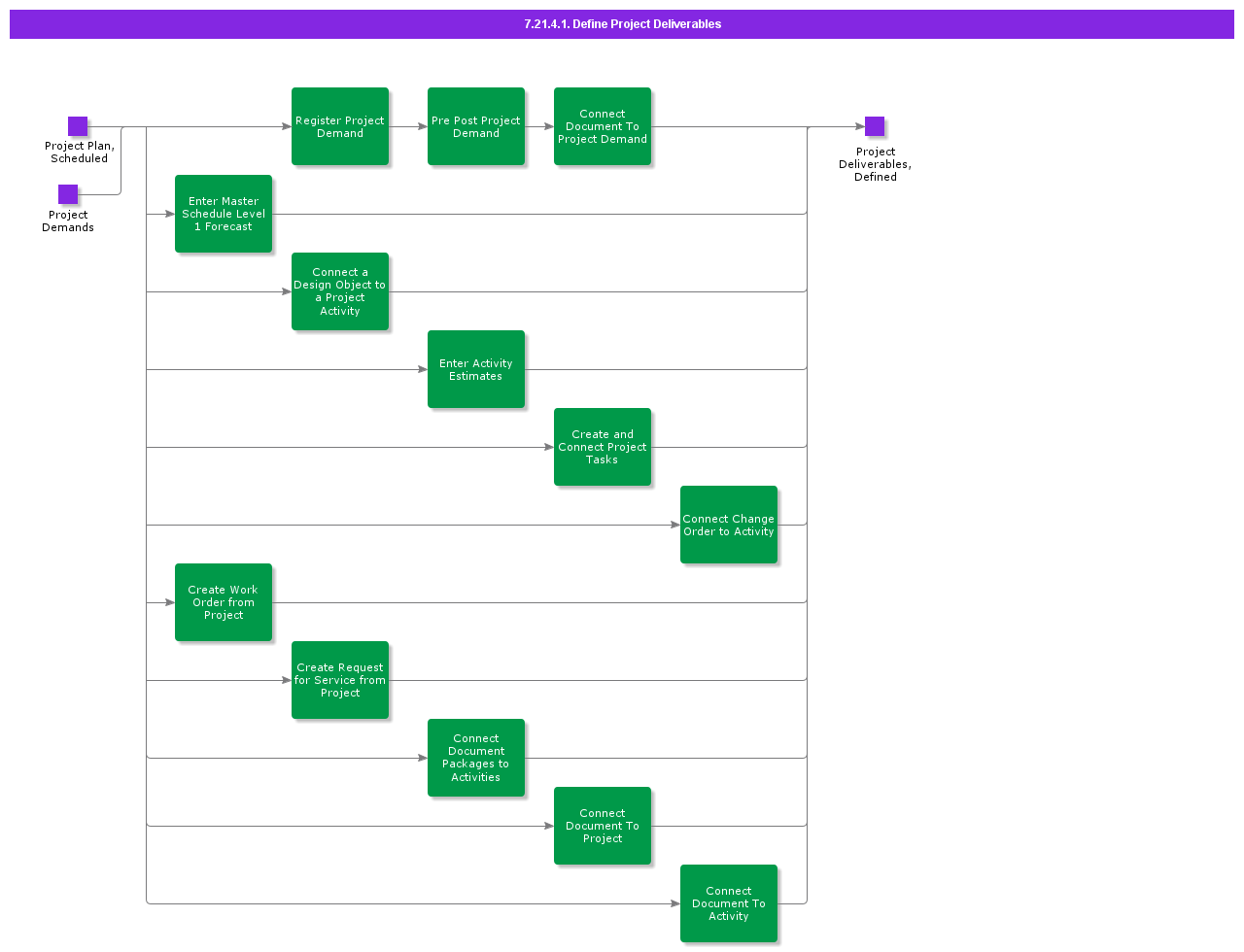Select Connect a Design Object to a Project Activity
Screen dimensions: 1244x952
[340, 291]
